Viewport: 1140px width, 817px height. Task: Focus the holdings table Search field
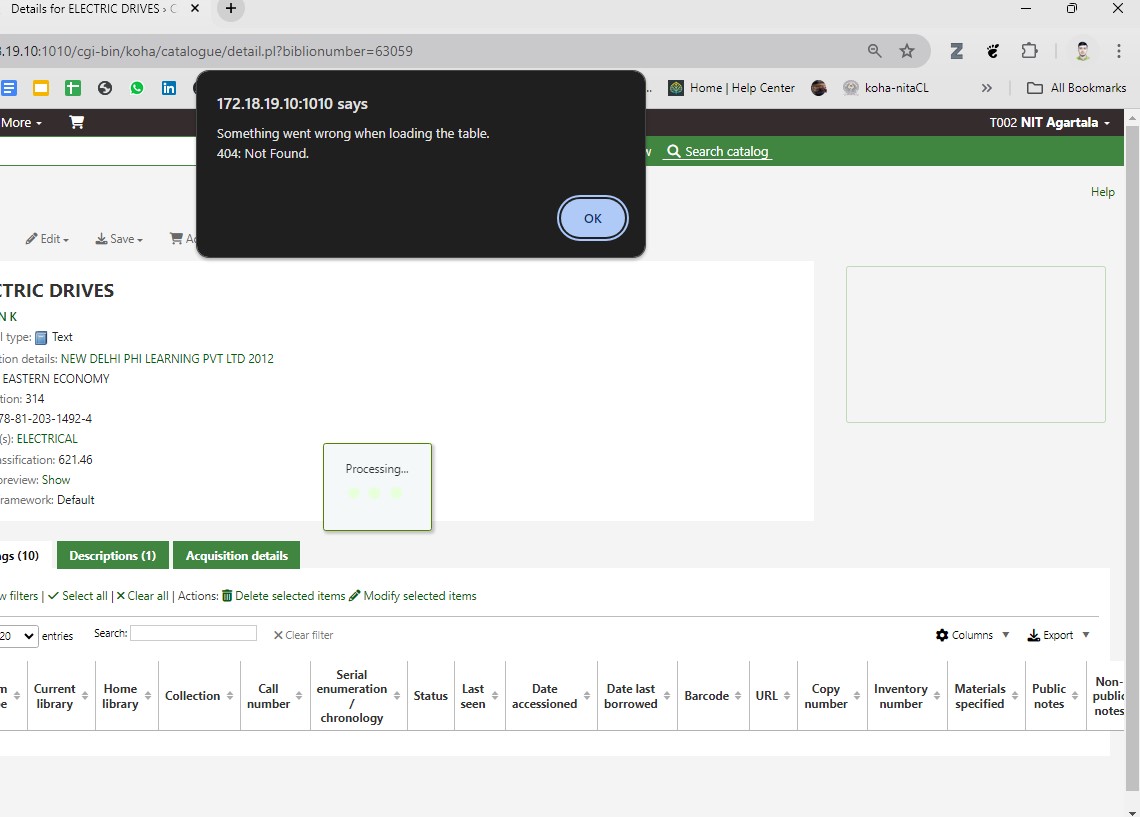click(x=193, y=633)
